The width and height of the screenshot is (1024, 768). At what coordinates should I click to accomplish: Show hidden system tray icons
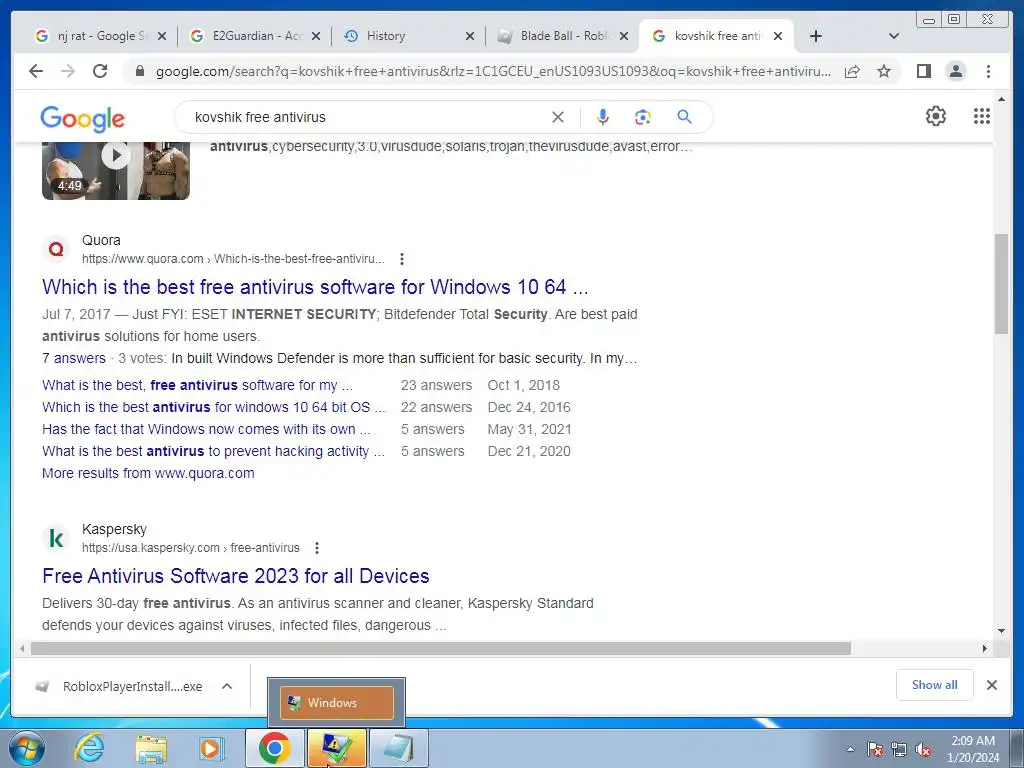tap(850, 748)
